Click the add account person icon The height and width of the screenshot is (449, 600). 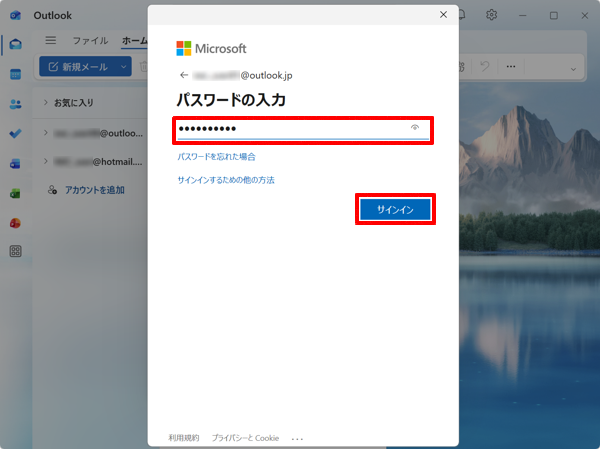coord(52,190)
